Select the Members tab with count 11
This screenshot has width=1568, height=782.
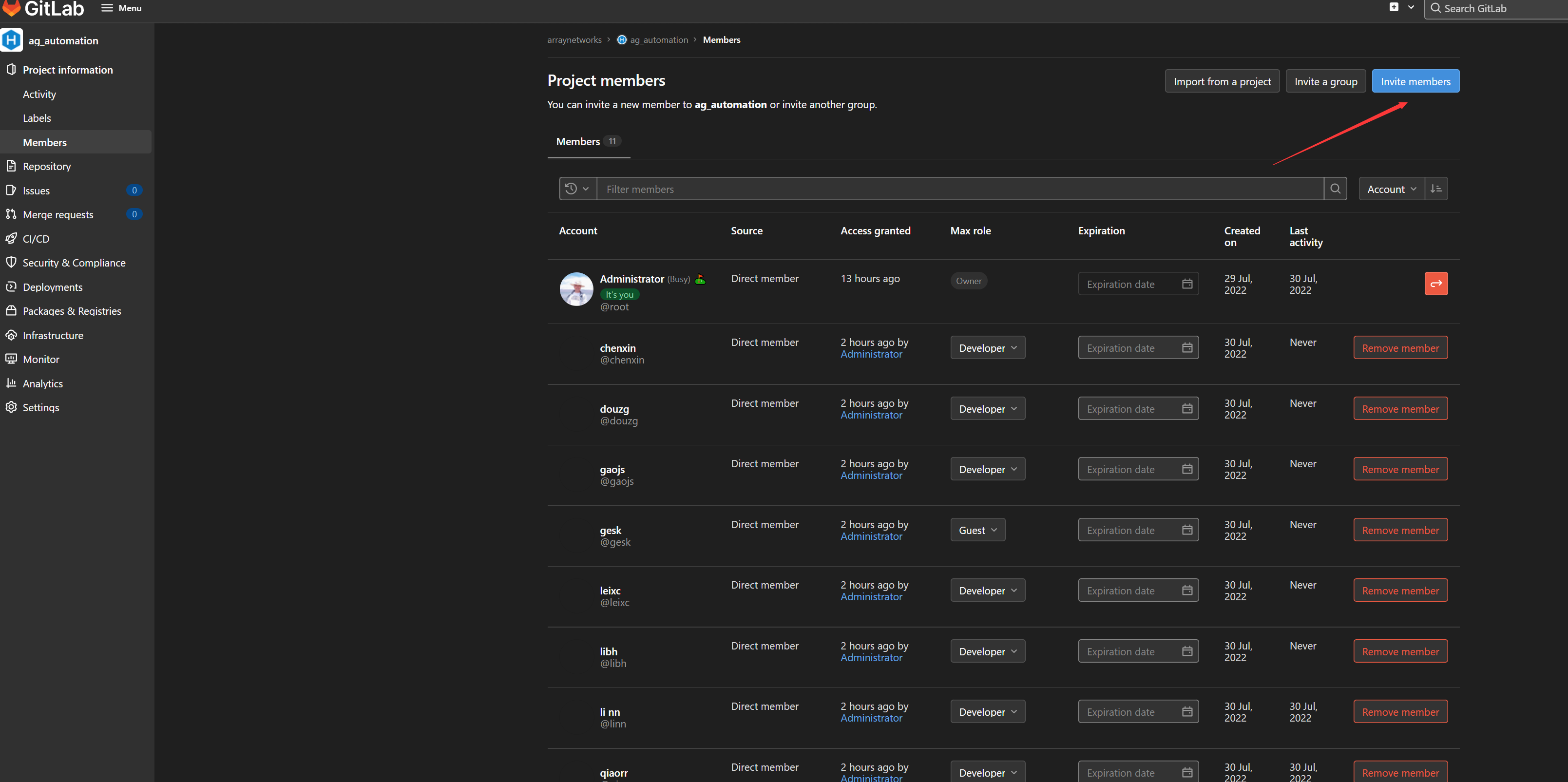[x=588, y=141]
